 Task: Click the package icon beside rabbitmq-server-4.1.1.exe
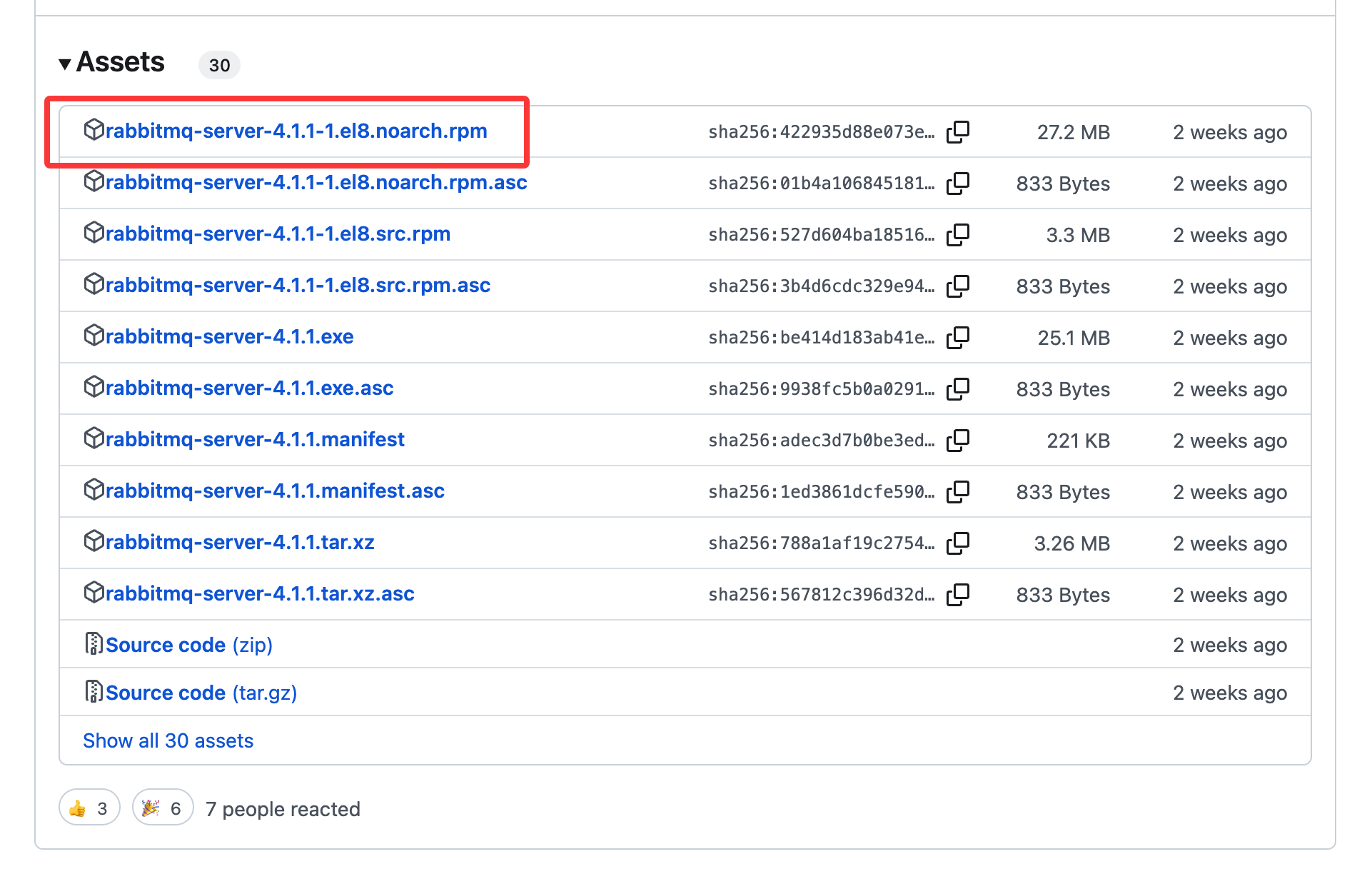pos(95,336)
